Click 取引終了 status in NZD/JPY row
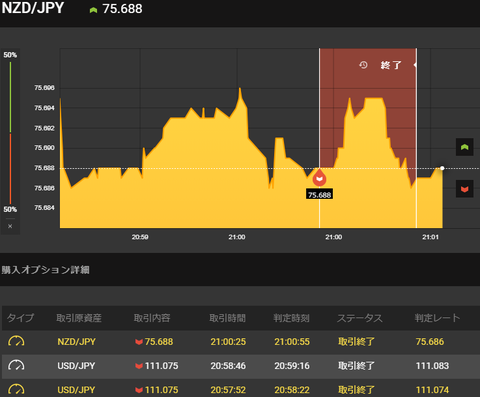 tap(356, 342)
